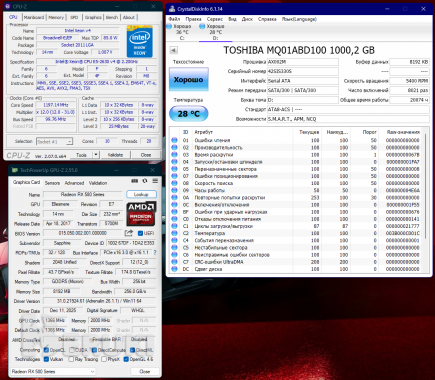Viewport: 435px width, 380px height.
Task: Select the C: drive health status icon
Action: click(169, 26)
